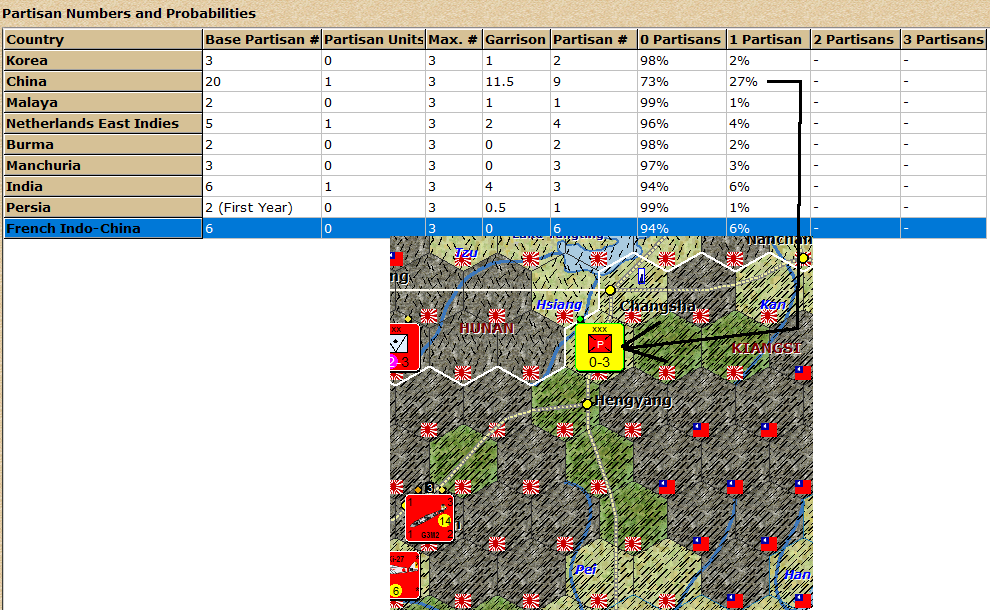The height and width of the screenshot is (610, 990).
Task: Click the 2 Partisans column header
Action: 856,39
